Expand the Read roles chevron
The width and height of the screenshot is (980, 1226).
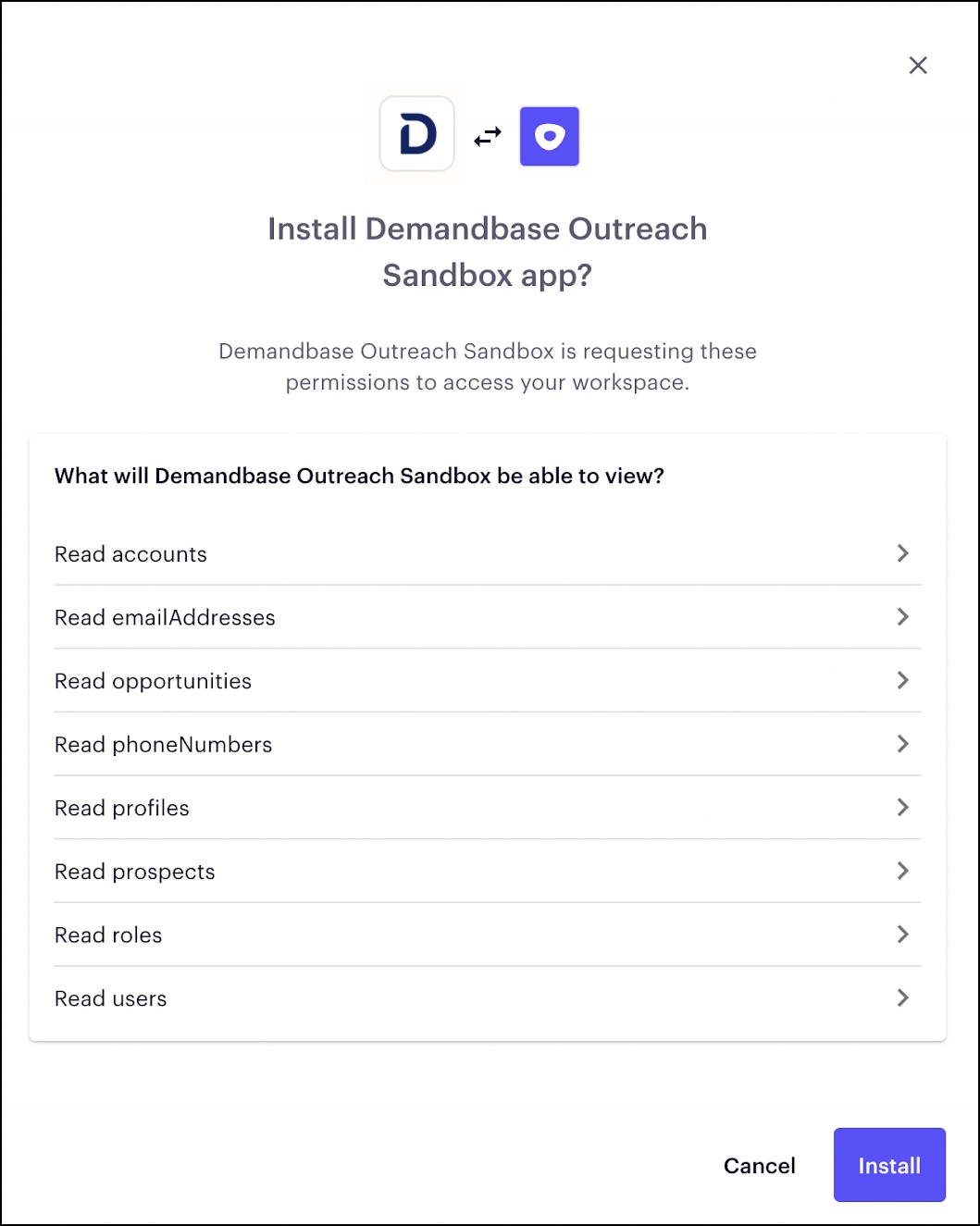click(x=903, y=935)
